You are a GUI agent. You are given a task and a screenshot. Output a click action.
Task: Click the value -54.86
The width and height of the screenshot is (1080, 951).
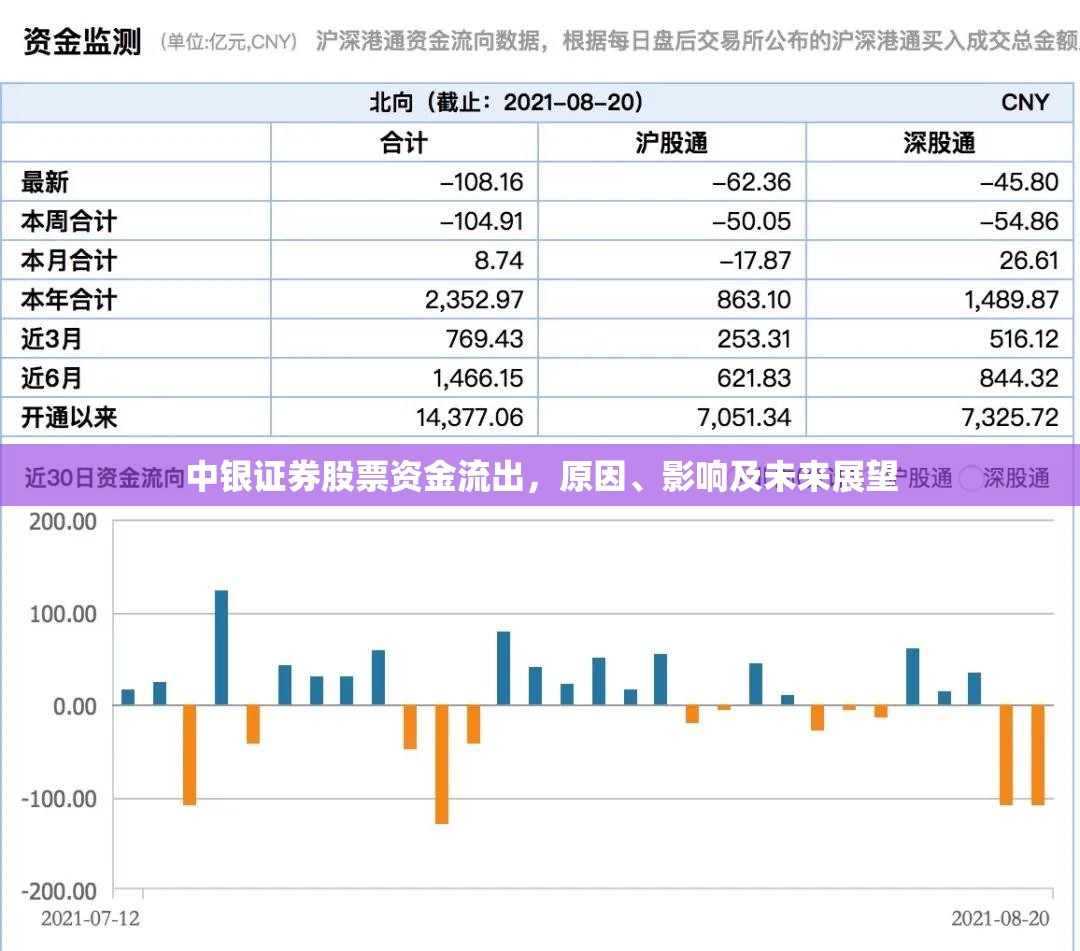(x=1019, y=222)
